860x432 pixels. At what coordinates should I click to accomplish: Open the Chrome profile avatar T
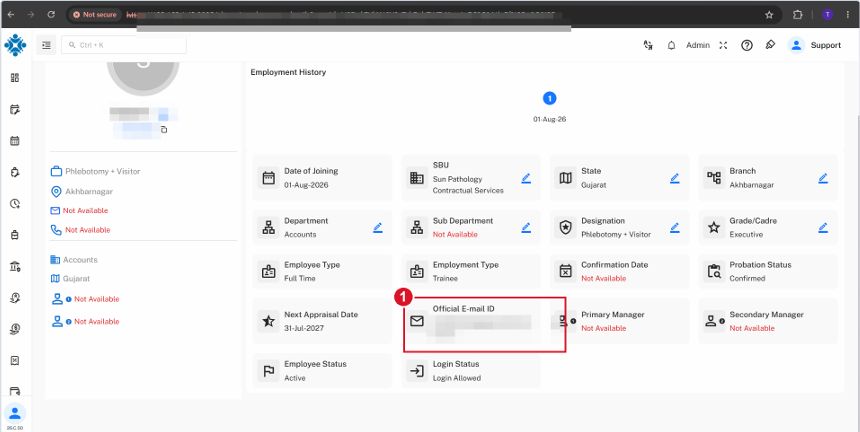pos(827,15)
